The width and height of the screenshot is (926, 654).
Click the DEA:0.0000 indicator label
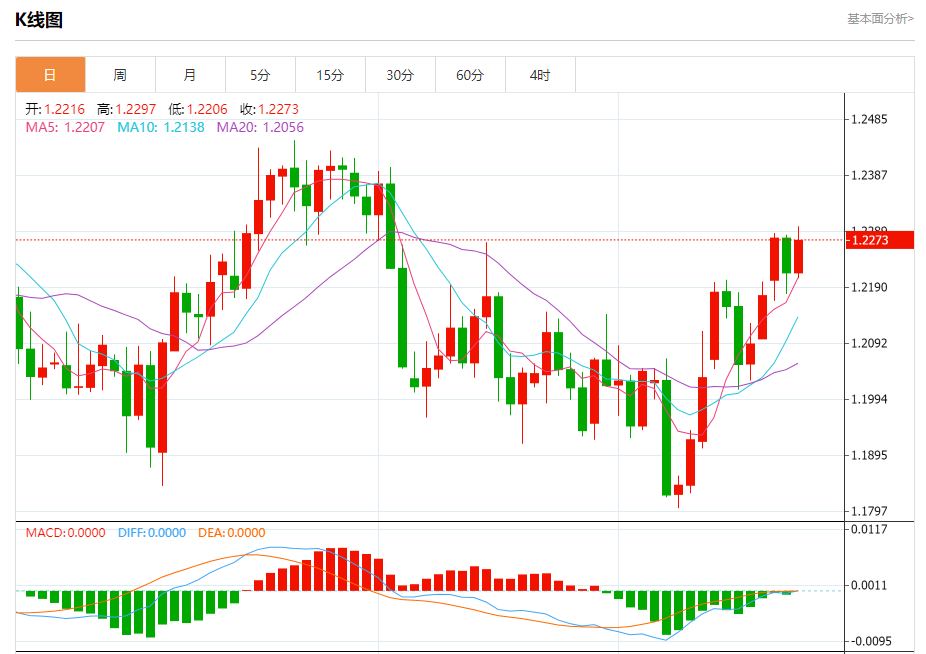click(x=232, y=533)
